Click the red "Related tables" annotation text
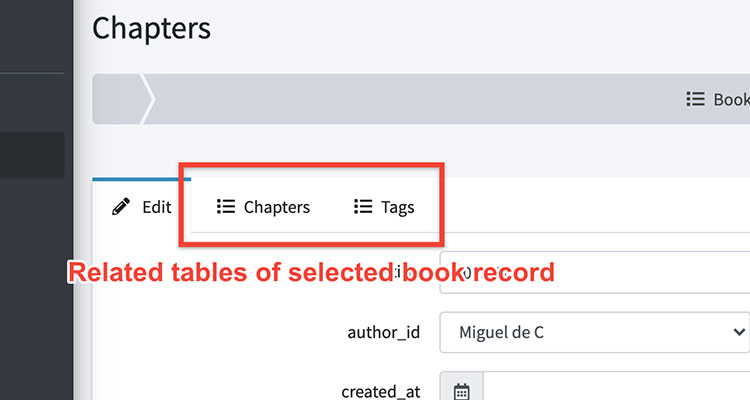This screenshot has width=750, height=400. (x=310, y=271)
